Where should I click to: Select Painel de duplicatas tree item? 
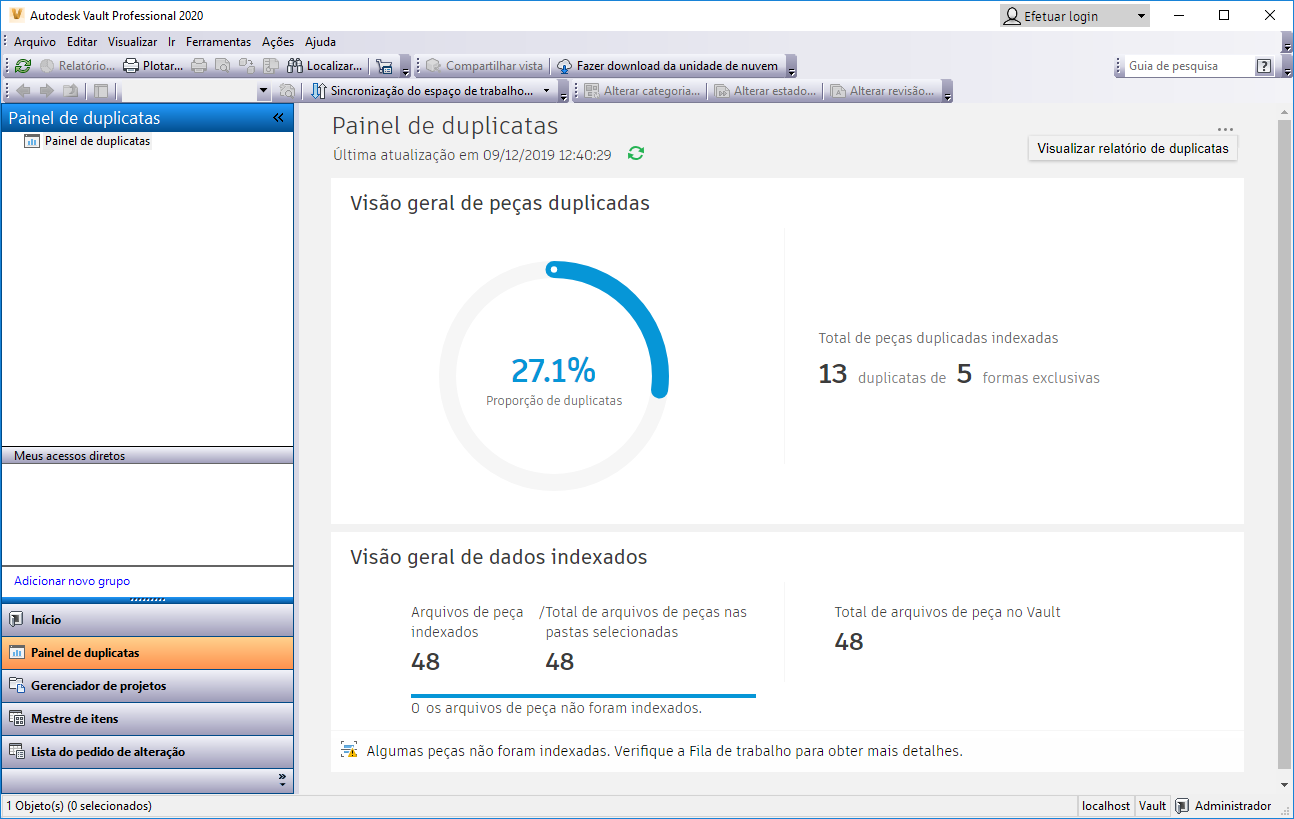click(x=97, y=141)
